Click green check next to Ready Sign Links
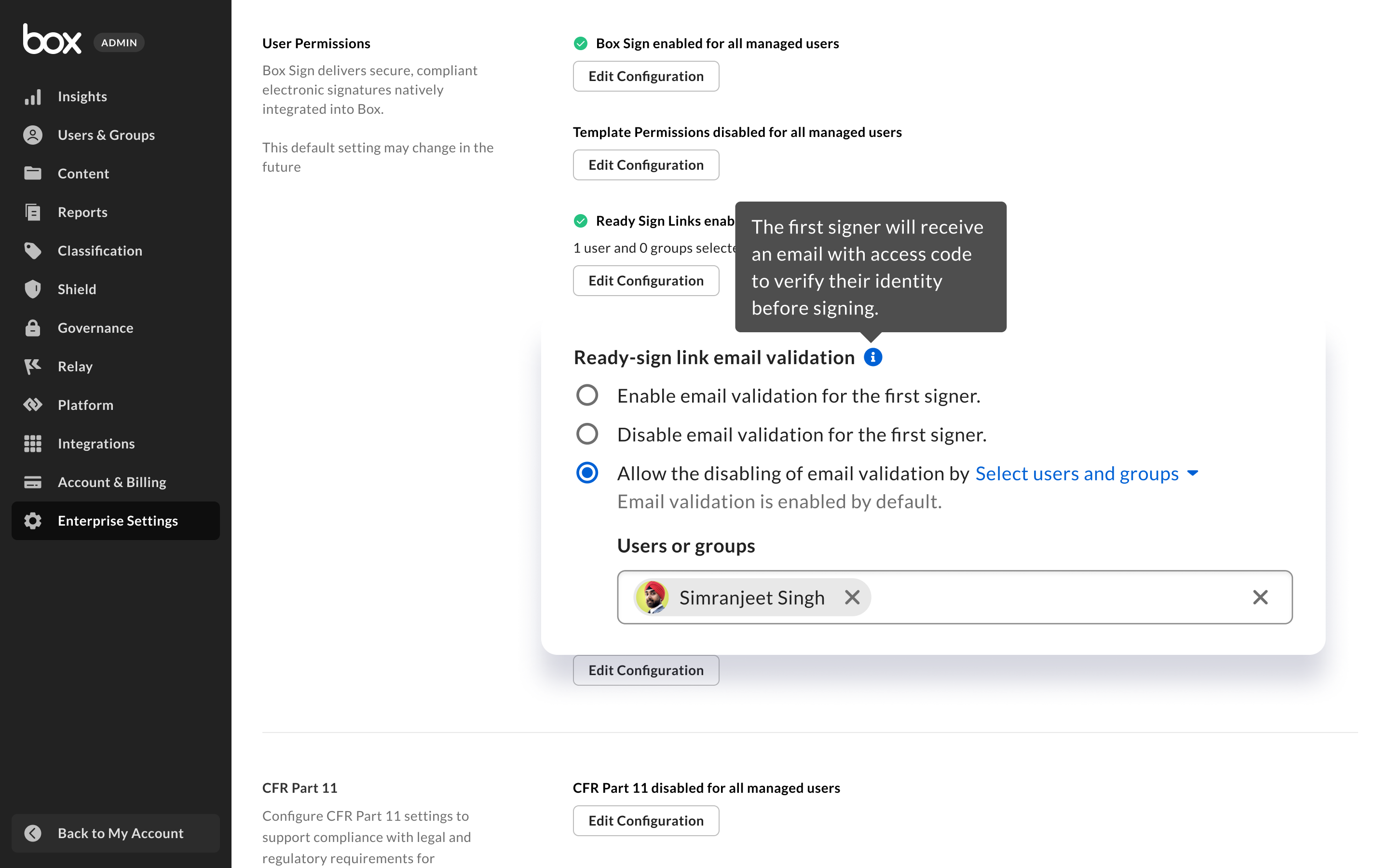This screenshot has height=868, width=1389. (x=580, y=221)
